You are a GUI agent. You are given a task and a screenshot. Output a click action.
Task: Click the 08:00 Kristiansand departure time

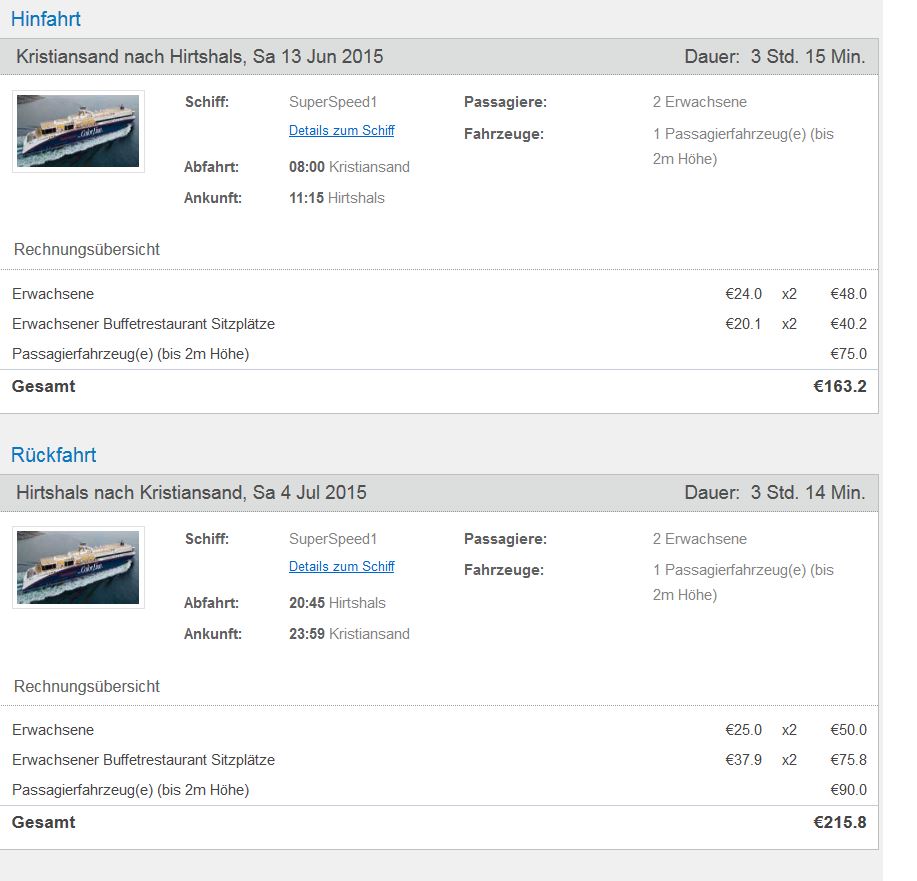(x=349, y=167)
